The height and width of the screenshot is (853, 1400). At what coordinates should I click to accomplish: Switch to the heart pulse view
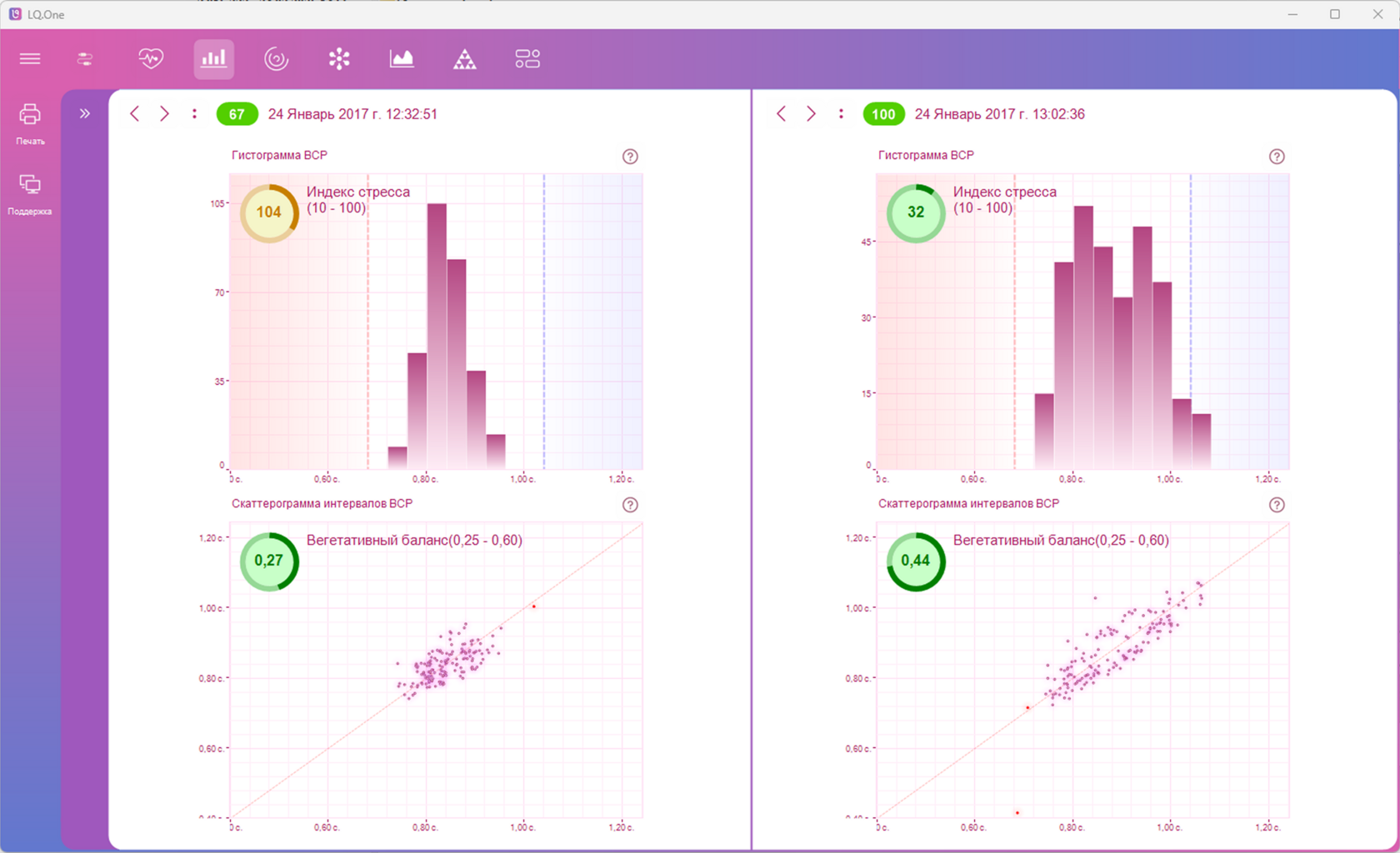click(x=151, y=58)
